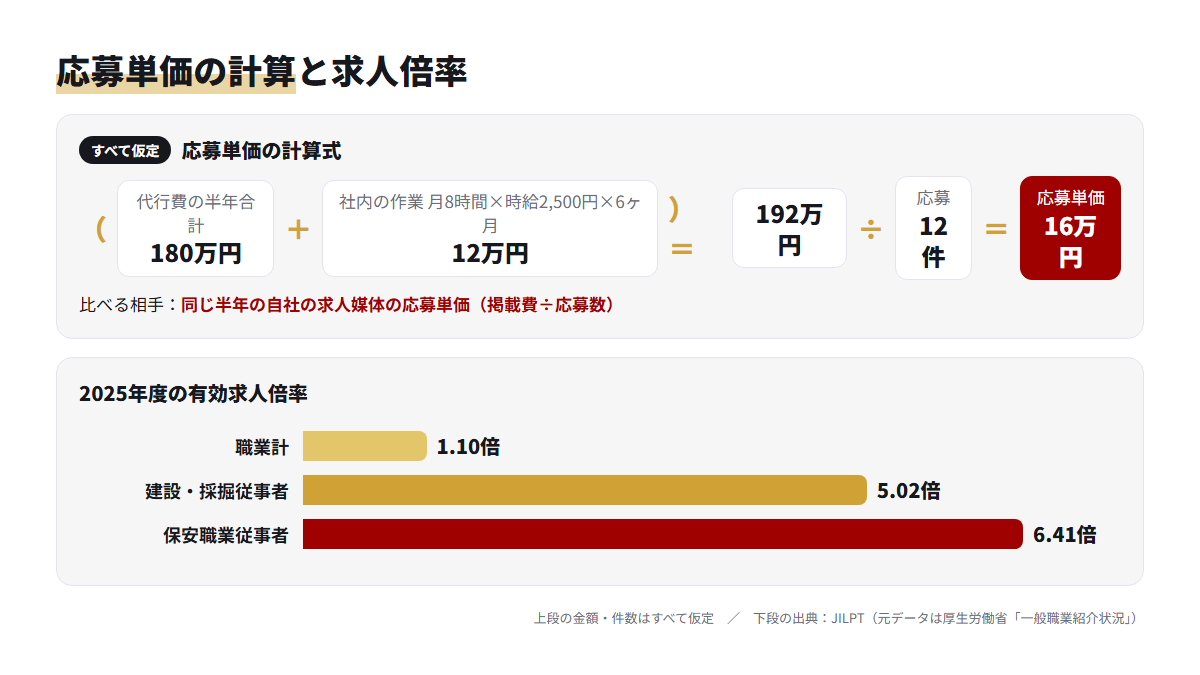The width and height of the screenshot is (1200, 675).
Task: Click the title 応募単価の計算と求人倍率
Action: pyautogui.click(x=262, y=72)
